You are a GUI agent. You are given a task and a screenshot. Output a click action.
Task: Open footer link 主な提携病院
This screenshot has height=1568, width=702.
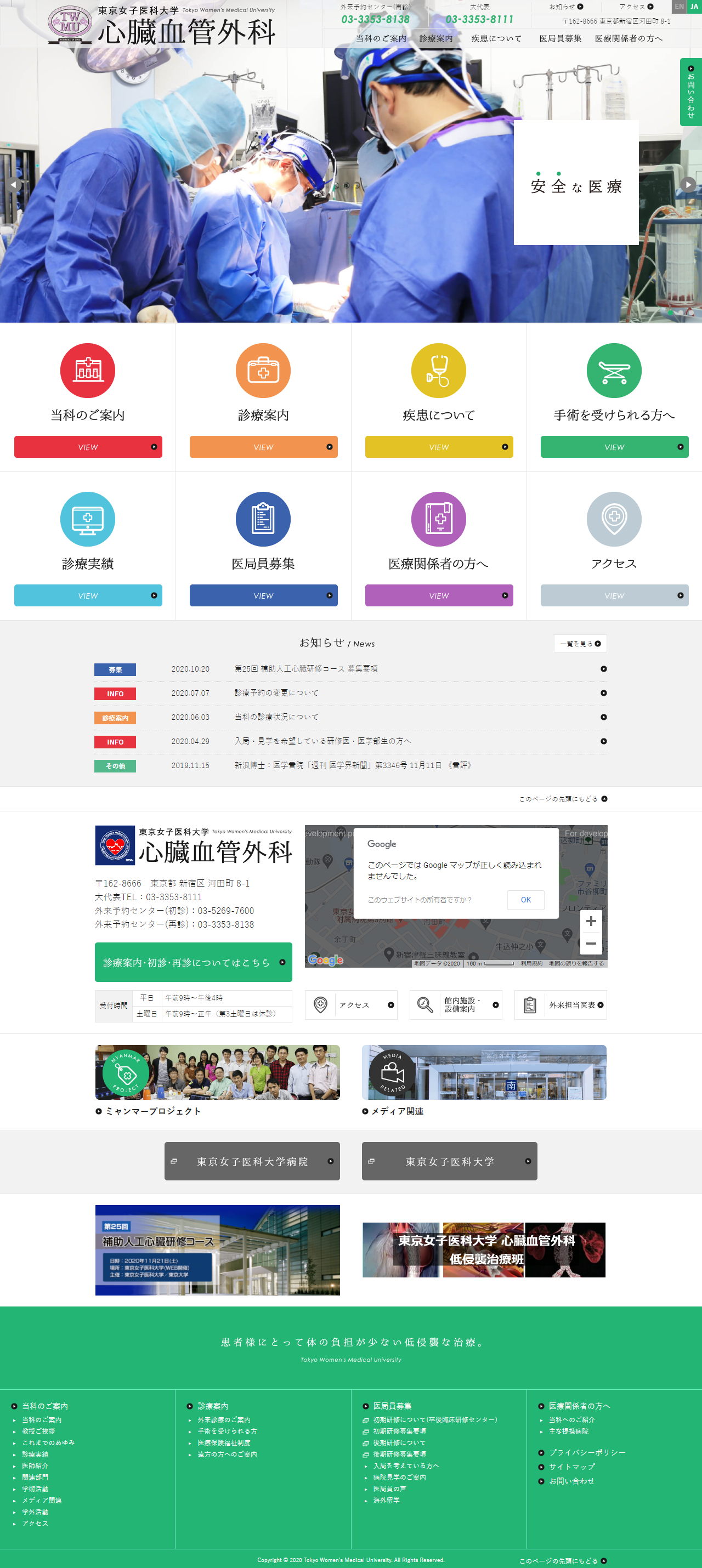pos(568,1431)
